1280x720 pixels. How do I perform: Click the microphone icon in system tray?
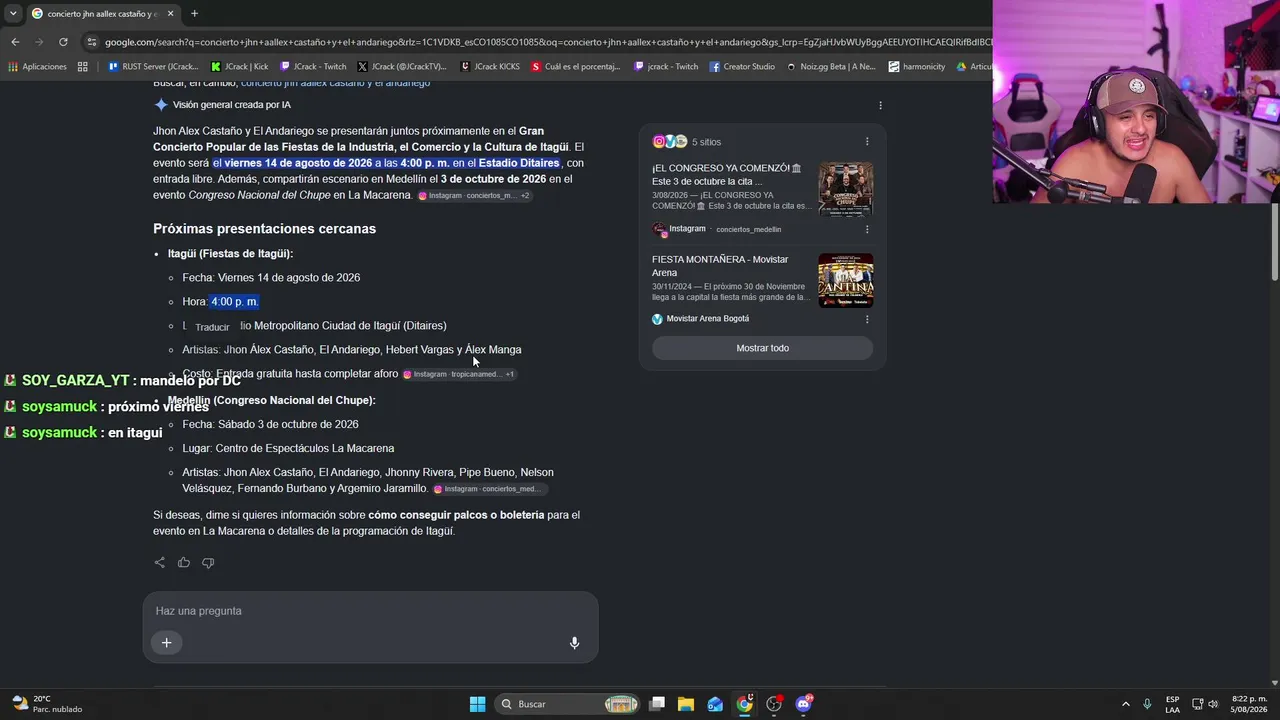click(x=1147, y=704)
